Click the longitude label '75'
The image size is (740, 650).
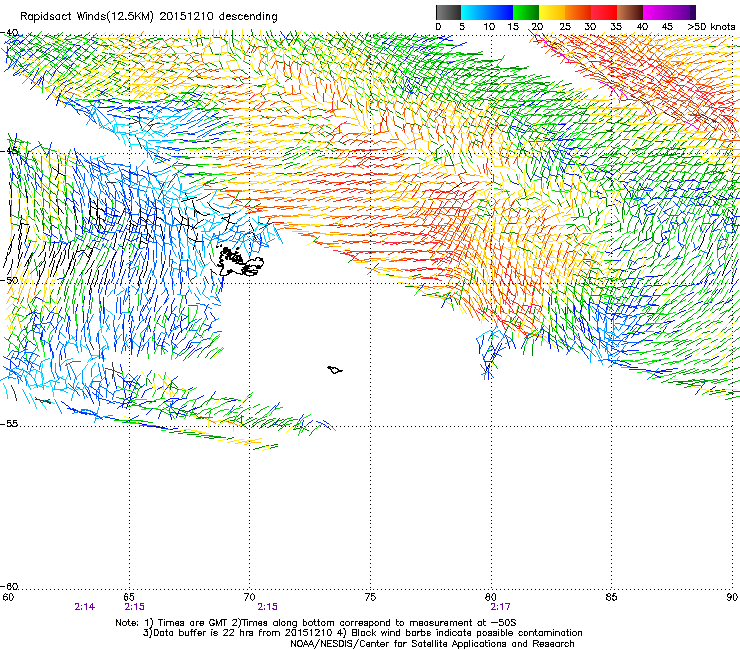point(370,597)
